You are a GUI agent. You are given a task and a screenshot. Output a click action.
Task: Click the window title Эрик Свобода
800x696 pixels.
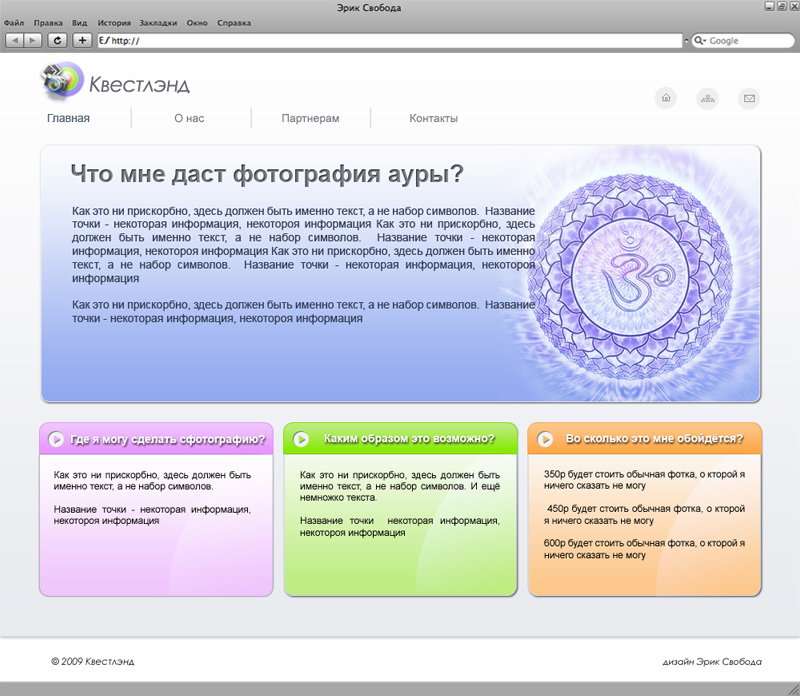point(369,8)
